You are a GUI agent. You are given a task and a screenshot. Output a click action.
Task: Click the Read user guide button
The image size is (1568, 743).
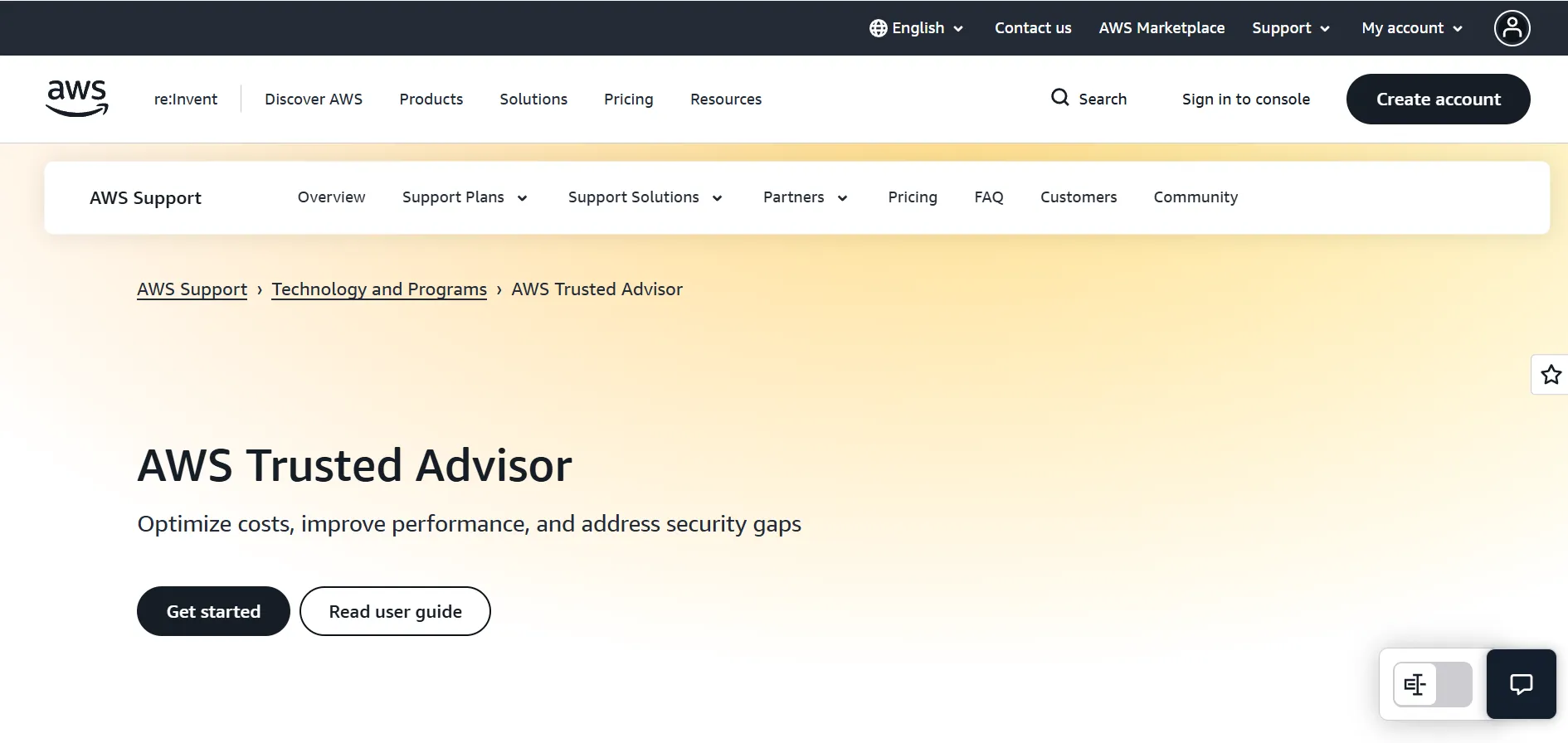(x=395, y=611)
